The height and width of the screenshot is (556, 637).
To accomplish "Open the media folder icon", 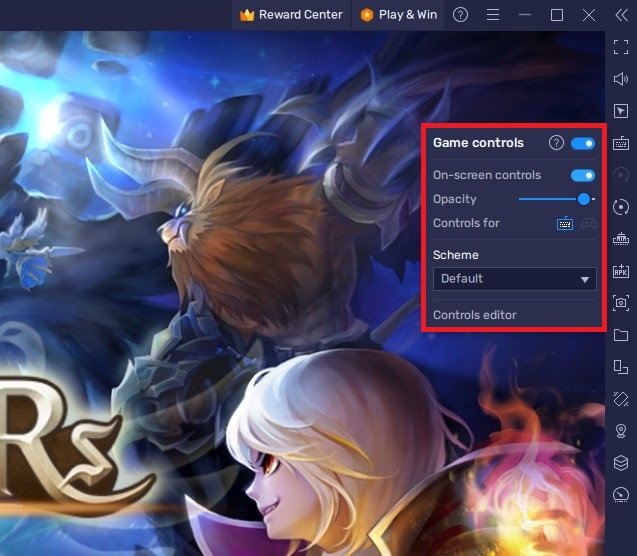I will point(621,335).
